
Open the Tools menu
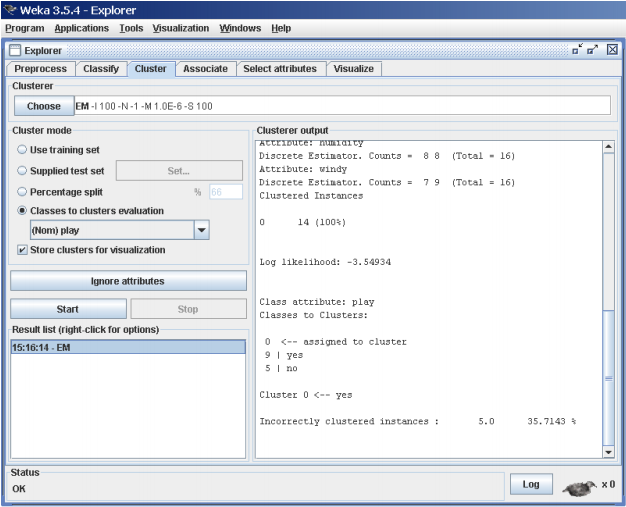[131, 28]
